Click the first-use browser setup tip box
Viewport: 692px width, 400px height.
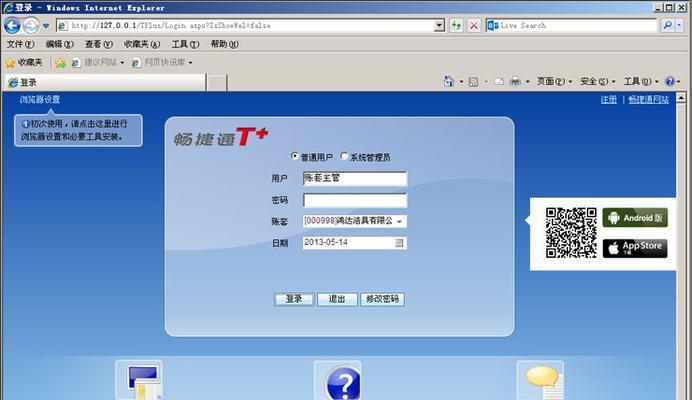click(x=78, y=130)
